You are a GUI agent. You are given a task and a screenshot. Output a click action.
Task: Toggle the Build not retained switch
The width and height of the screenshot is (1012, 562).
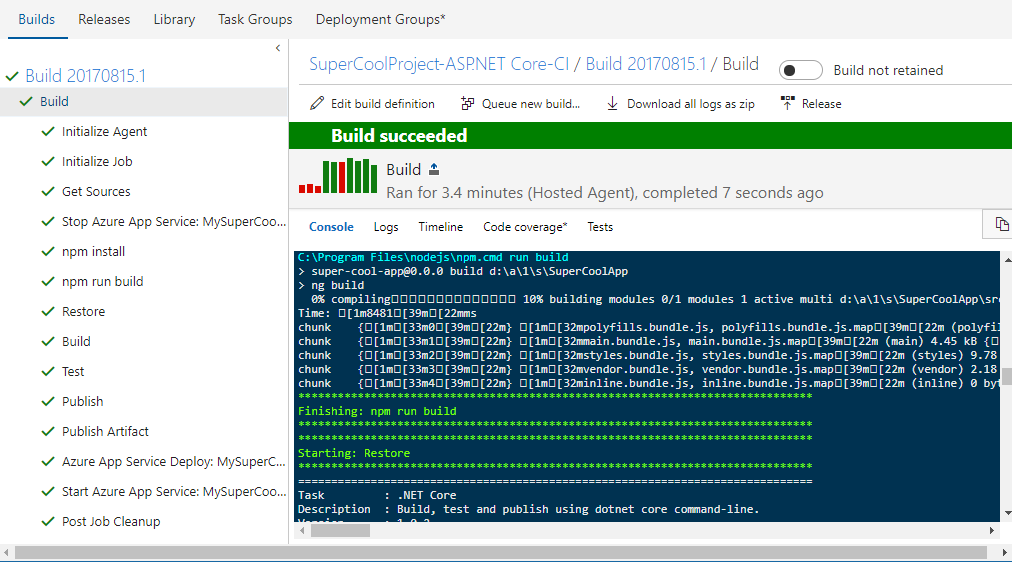click(800, 70)
